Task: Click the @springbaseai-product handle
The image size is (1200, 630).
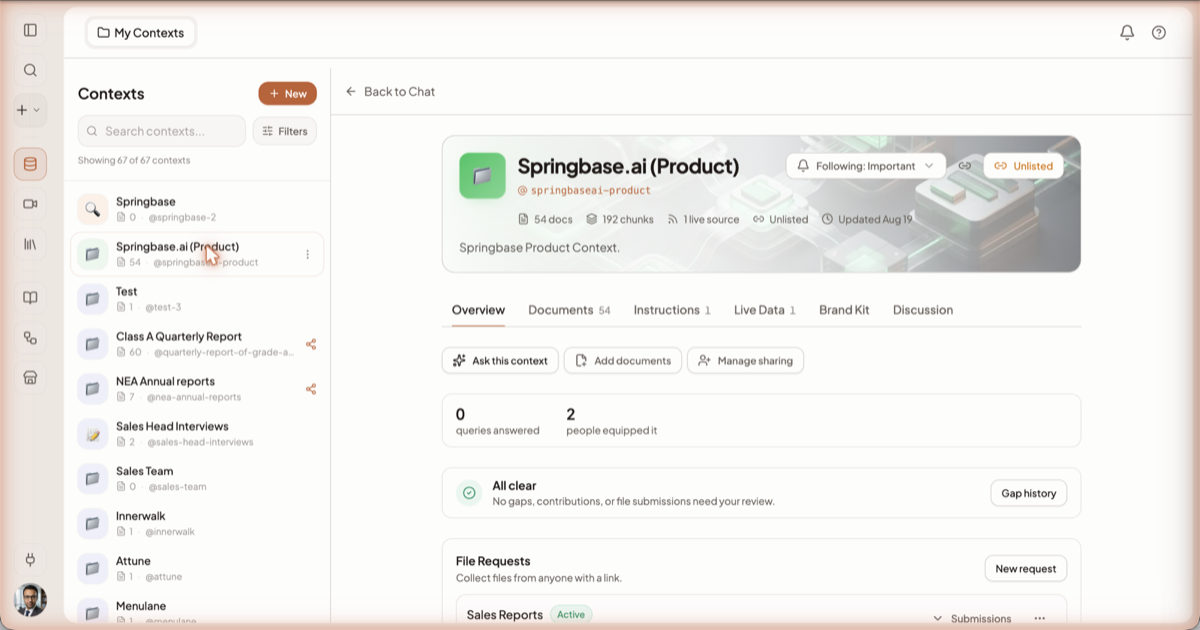Action: click(584, 190)
